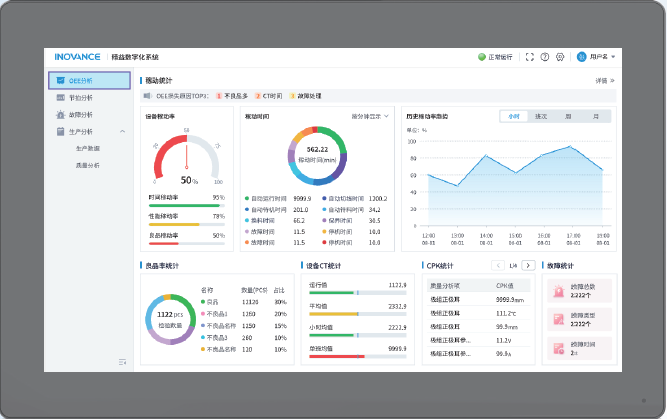This screenshot has width=667, height=419.
Task: Click the green 正常运行 status indicator
Action: click(482, 57)
